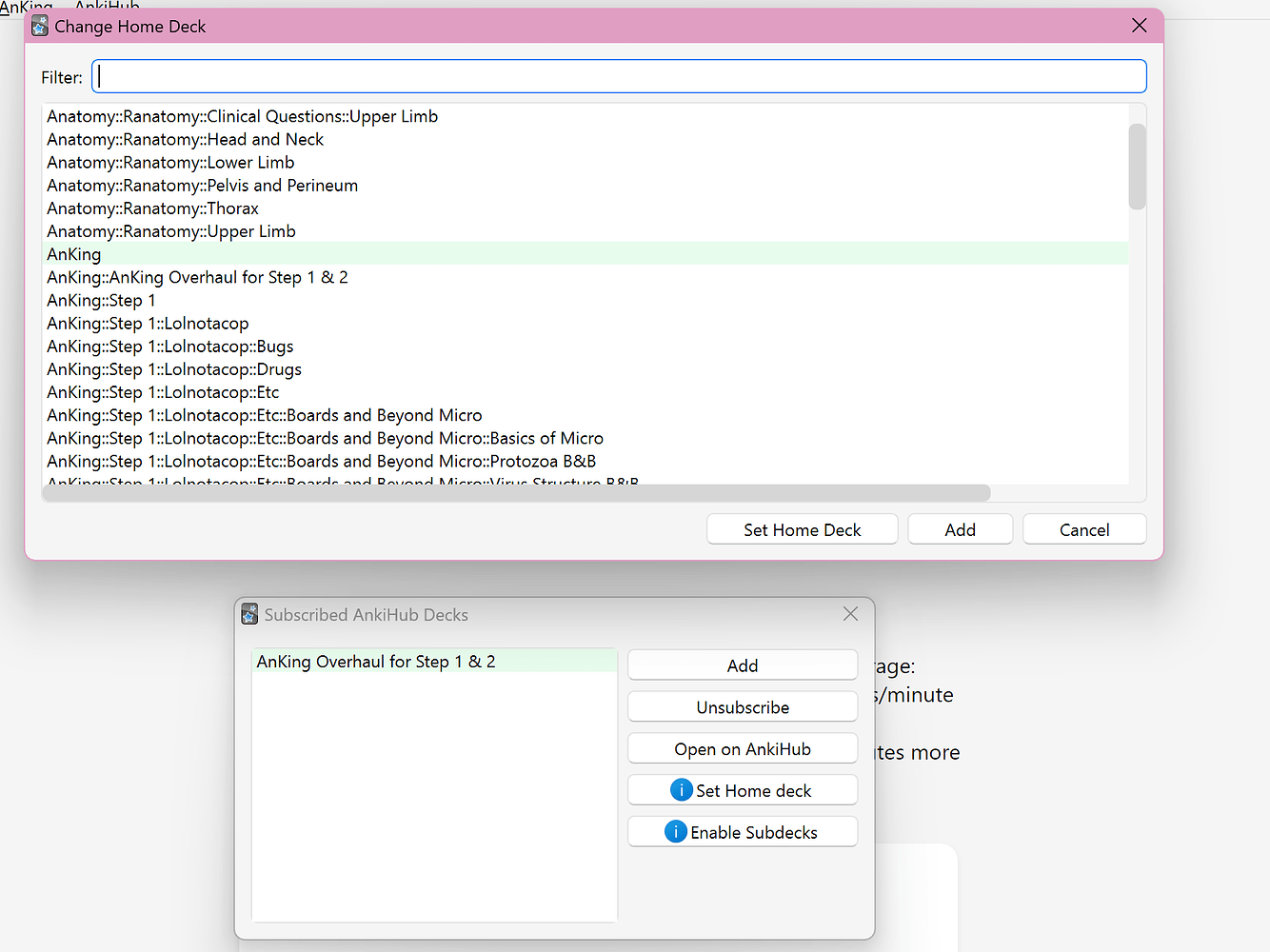This screenshot has height=952, width=1270.
Task: Open the AnKing menu in the menu bar
Action: tap(27, 7)
